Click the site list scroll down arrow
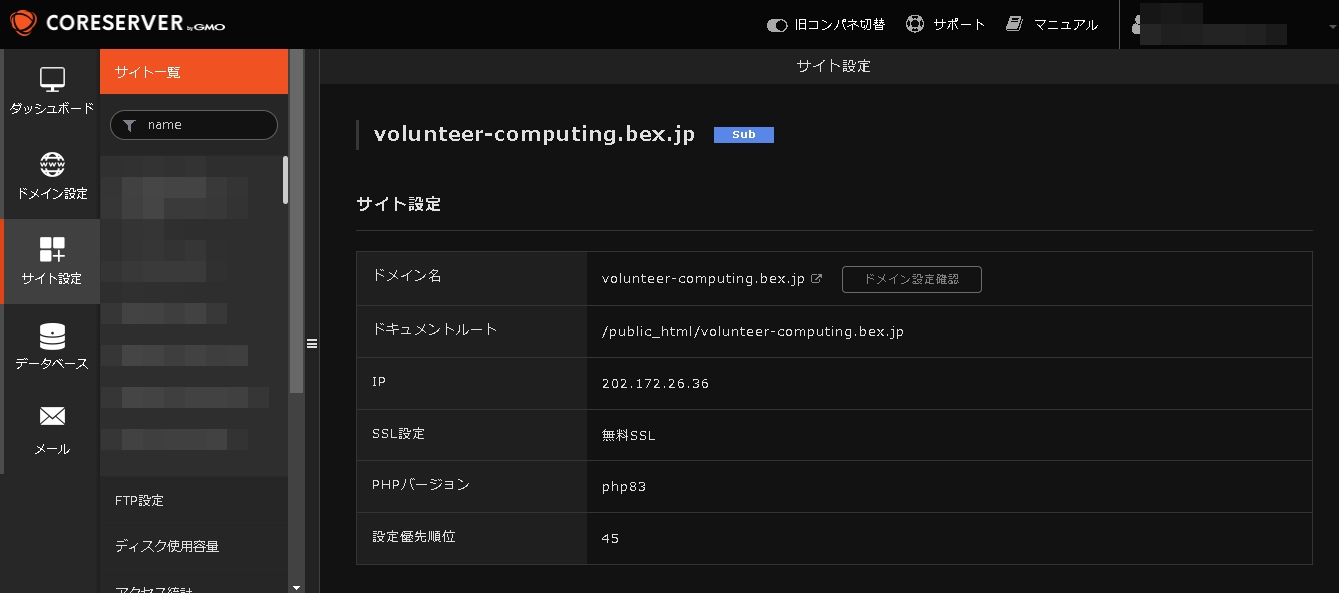This screenshot has height=593, width=1339. (295, 587)
